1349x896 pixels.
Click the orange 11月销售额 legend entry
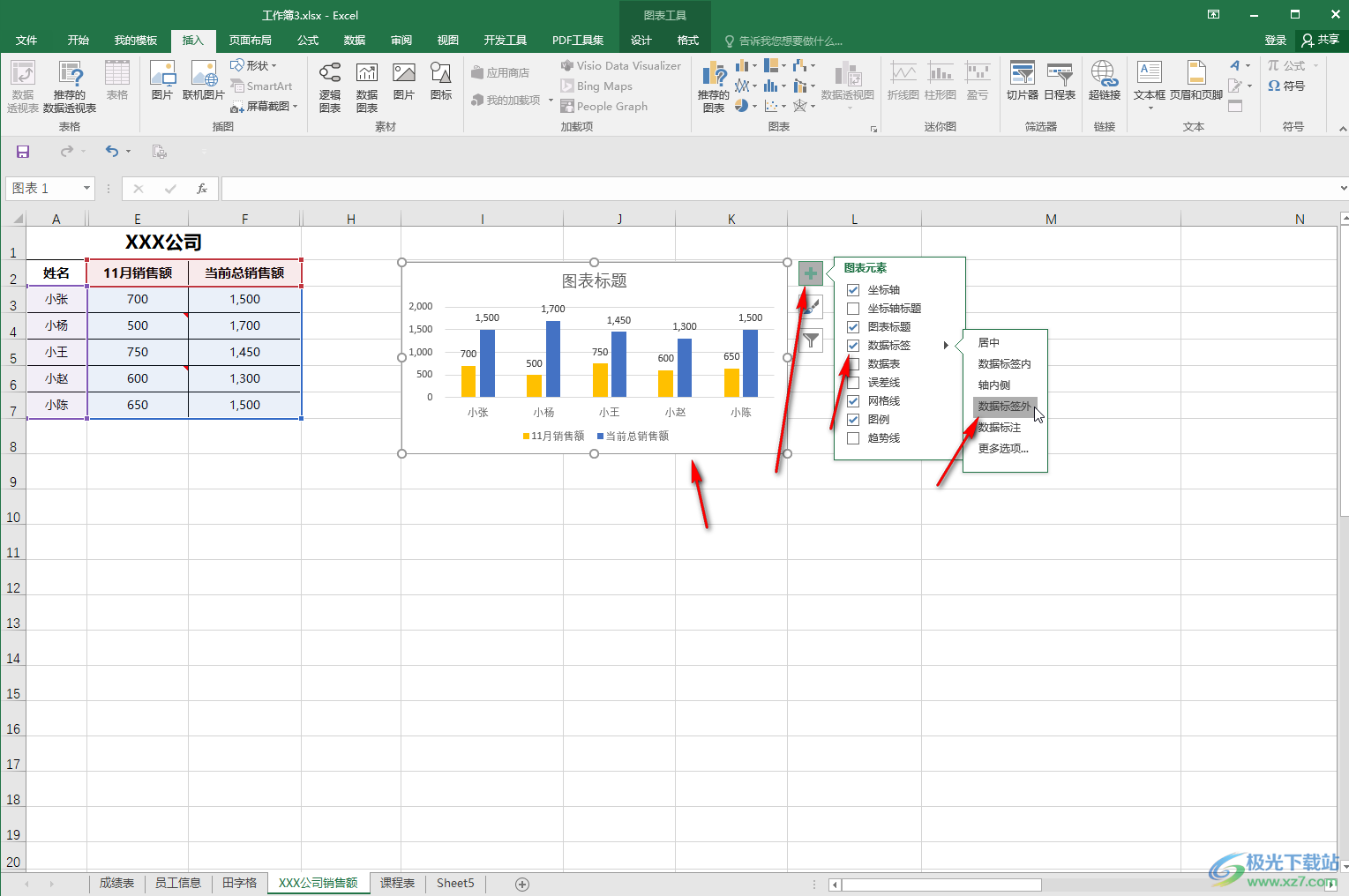554,436
